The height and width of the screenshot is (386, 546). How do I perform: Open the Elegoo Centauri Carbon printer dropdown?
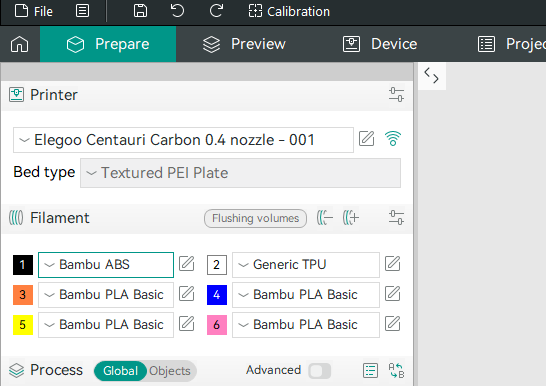coord(183,140)
